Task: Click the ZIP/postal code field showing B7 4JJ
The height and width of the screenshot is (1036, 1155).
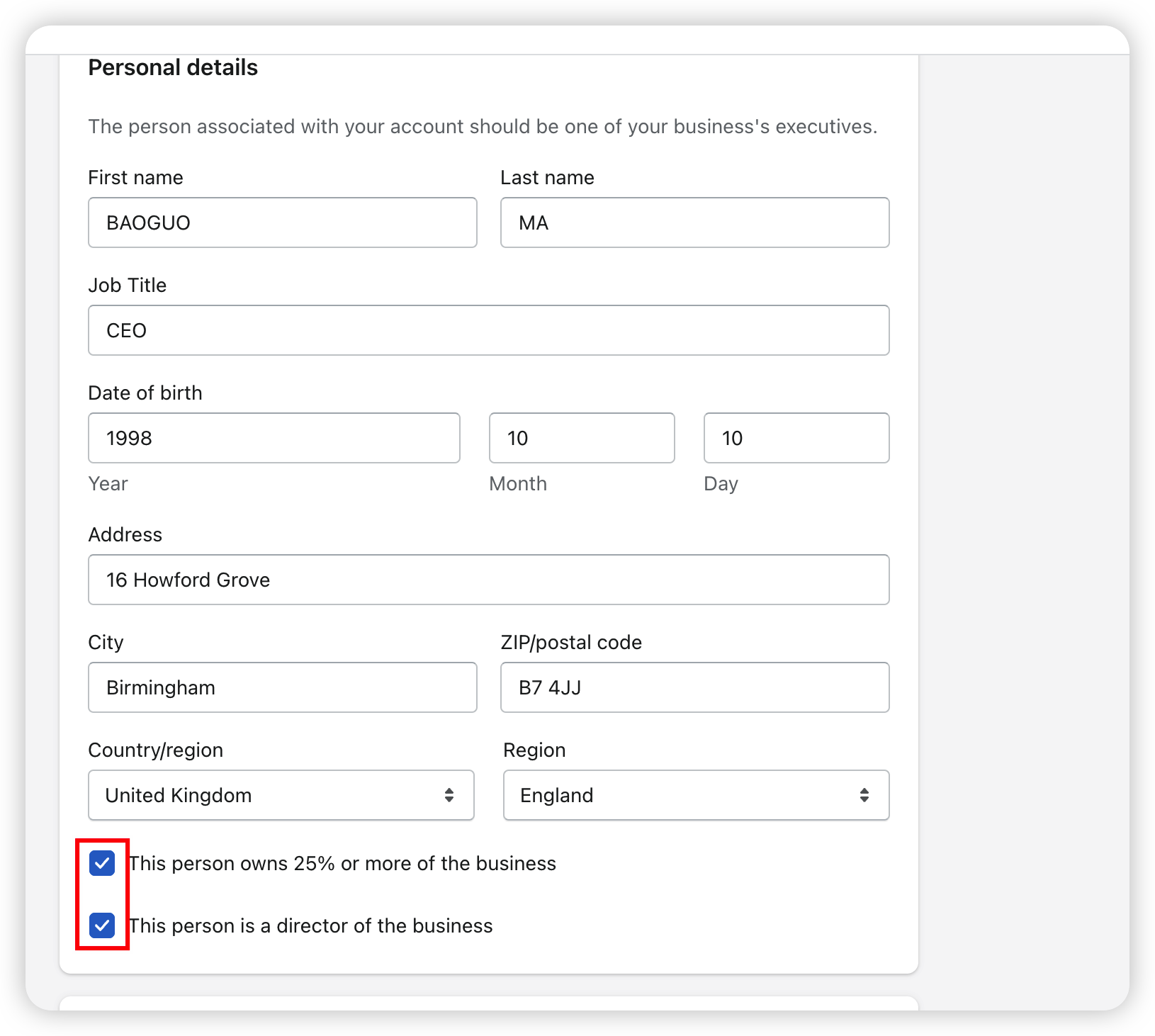Action: pyautogui.click(x=694, y=687)
